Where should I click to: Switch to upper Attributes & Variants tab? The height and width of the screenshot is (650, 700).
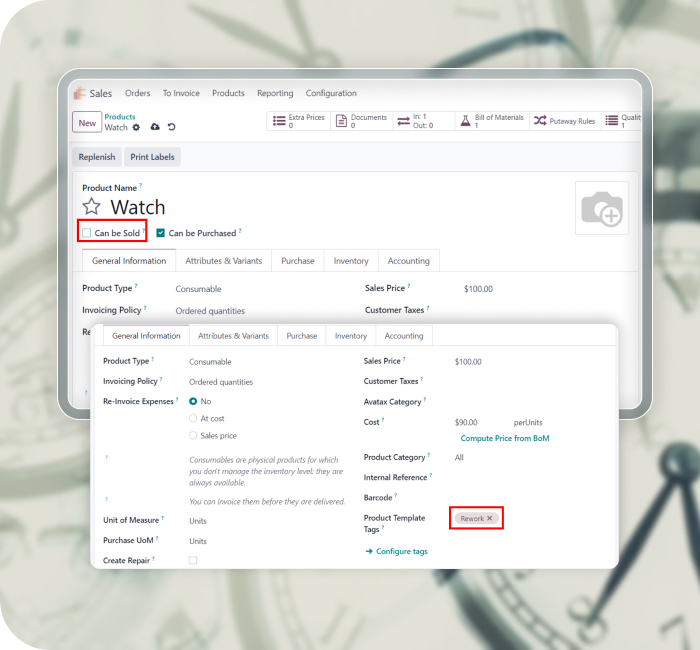coord(224,261)
